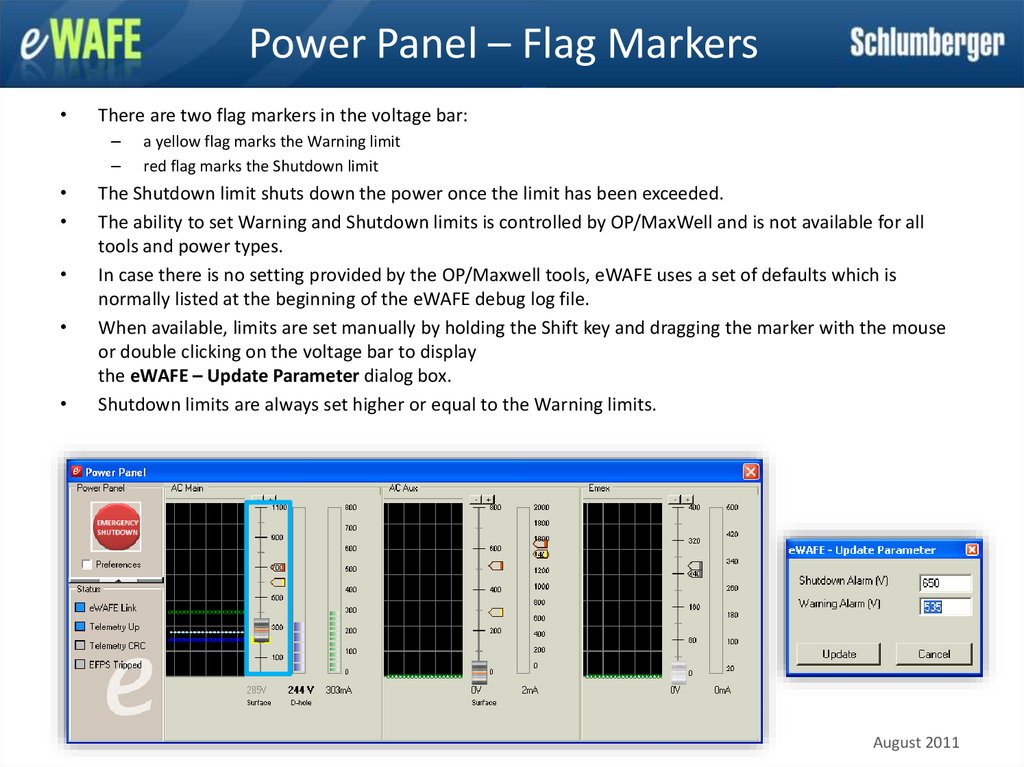The image size is (1024, 767).
Task: Click the Warning Alarm (V) input field
Action: 946,606
